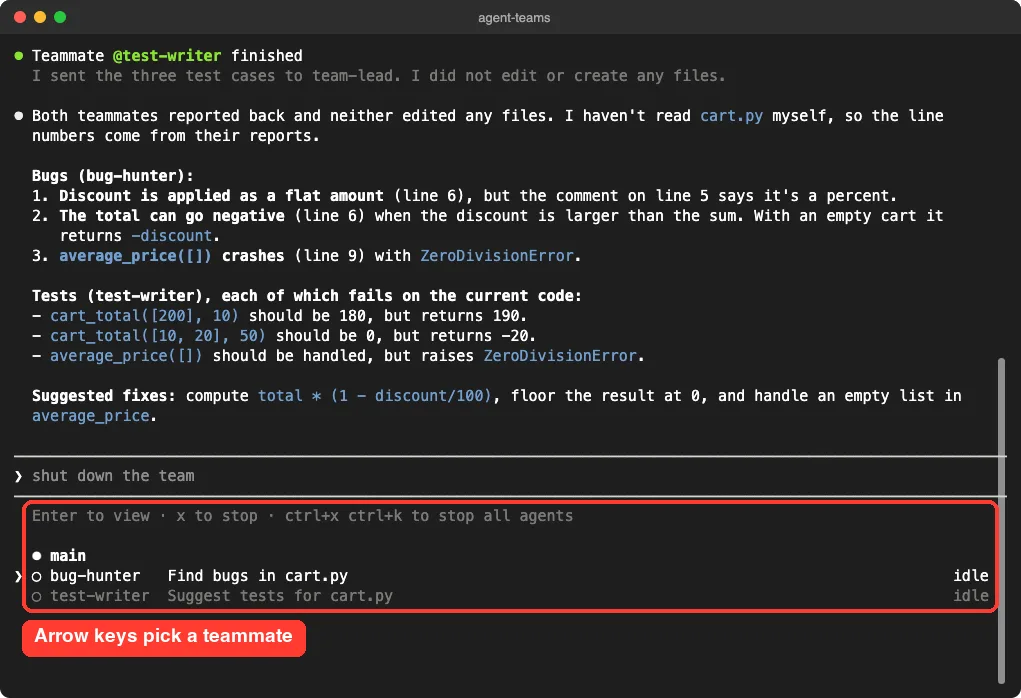Click the '-discount' code text
This screenshot has width=1021, height=698.
pos(172,236)
